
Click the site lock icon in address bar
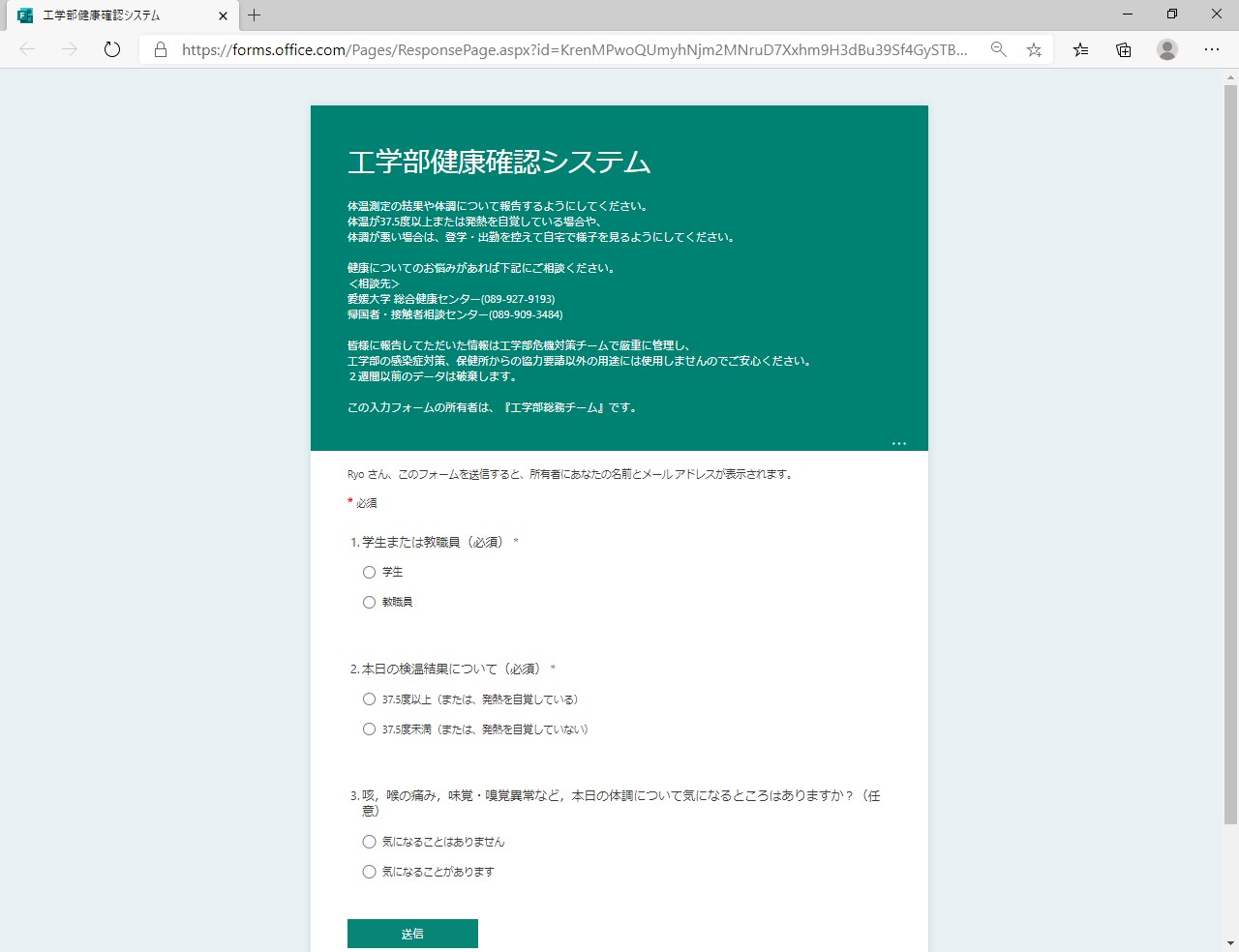161,49
